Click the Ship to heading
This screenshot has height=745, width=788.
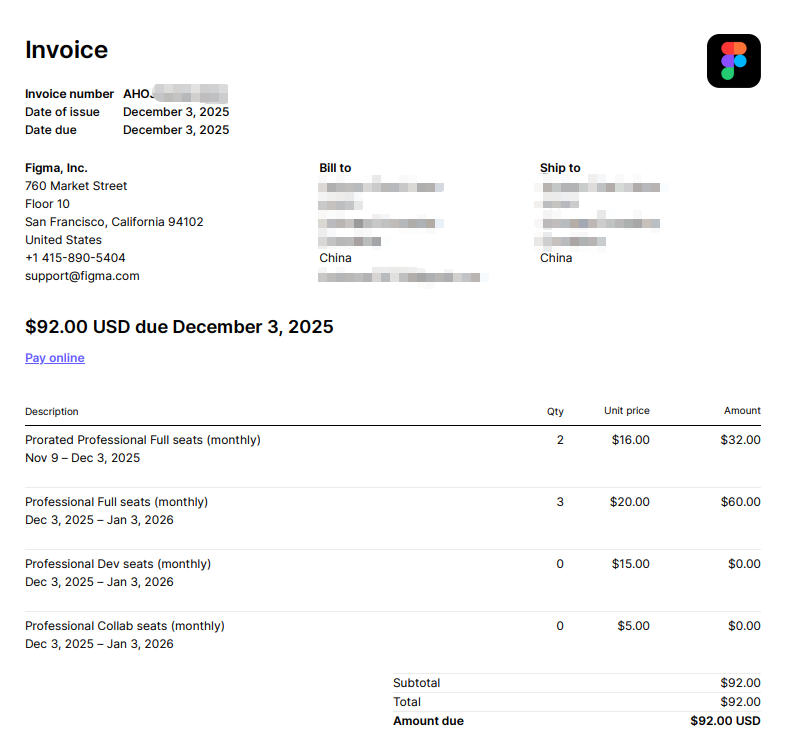pyautogui.click(x=560, y=168)
